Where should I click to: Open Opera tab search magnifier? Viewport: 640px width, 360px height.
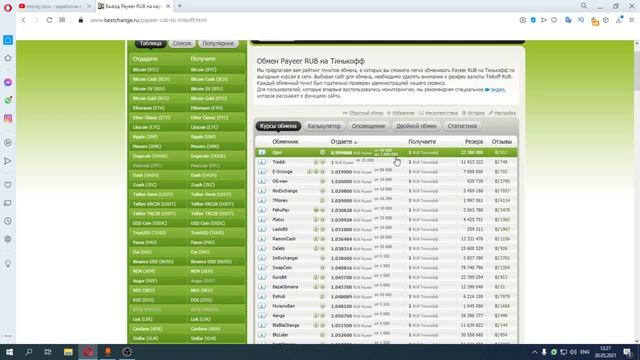click(x=584, y=6)
